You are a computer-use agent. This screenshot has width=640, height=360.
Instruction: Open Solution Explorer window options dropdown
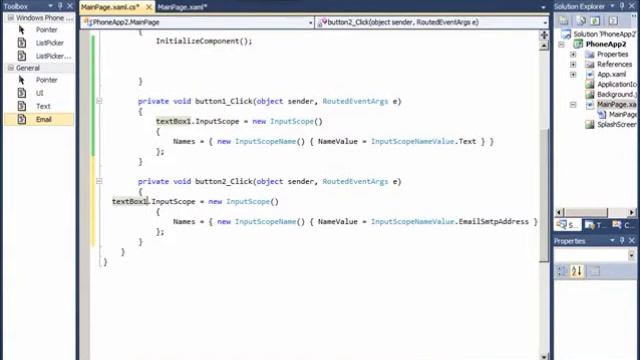(612, 6)
